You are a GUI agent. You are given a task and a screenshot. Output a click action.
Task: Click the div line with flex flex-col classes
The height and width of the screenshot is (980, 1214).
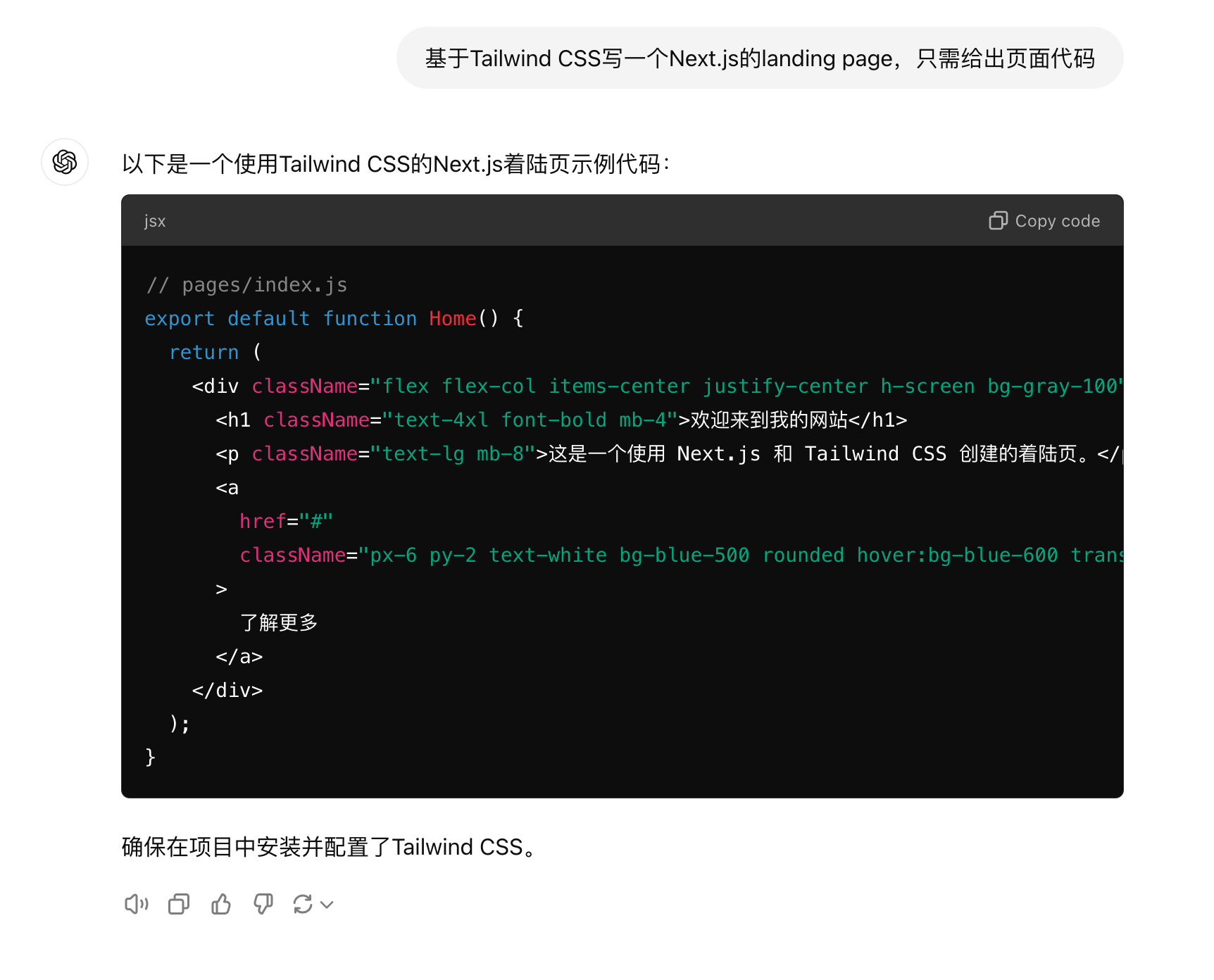[657, 386]
